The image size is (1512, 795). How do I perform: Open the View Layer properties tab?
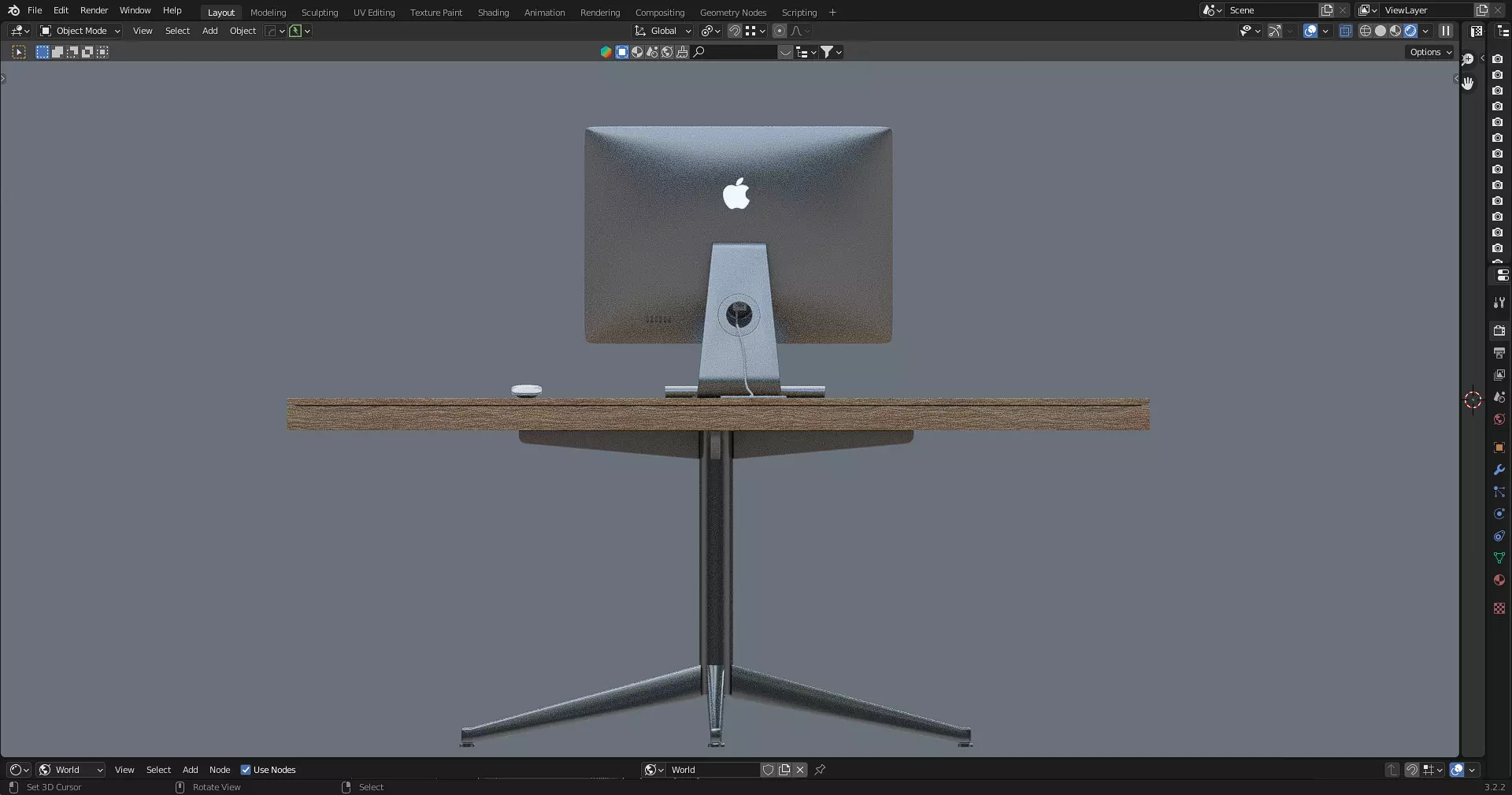pos(1499,375)
